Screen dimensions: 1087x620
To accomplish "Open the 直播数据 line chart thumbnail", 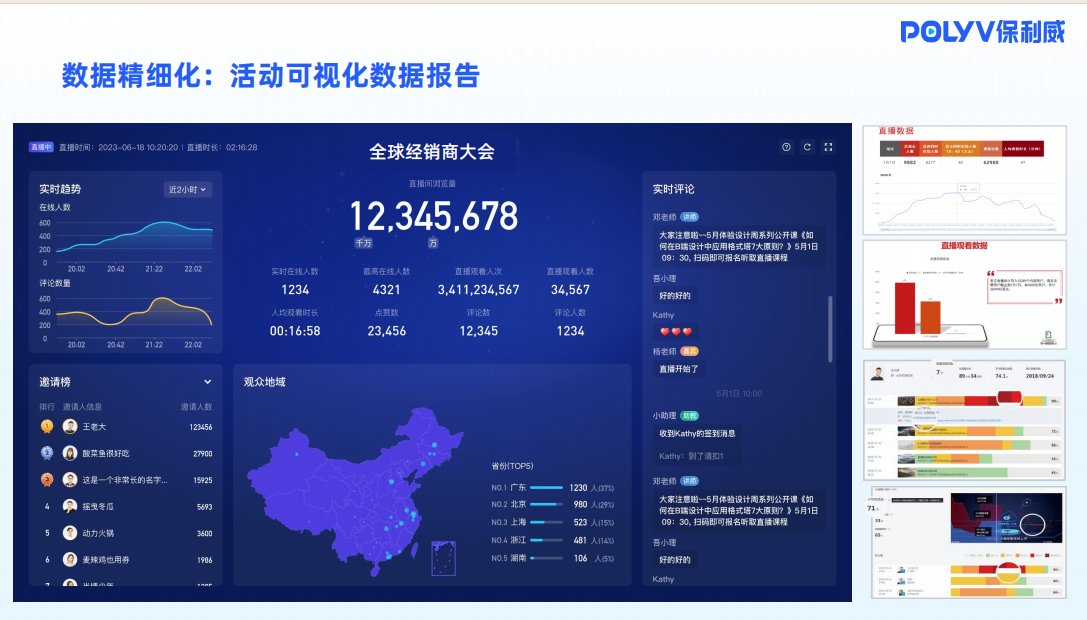I will (x=964, y=179).
